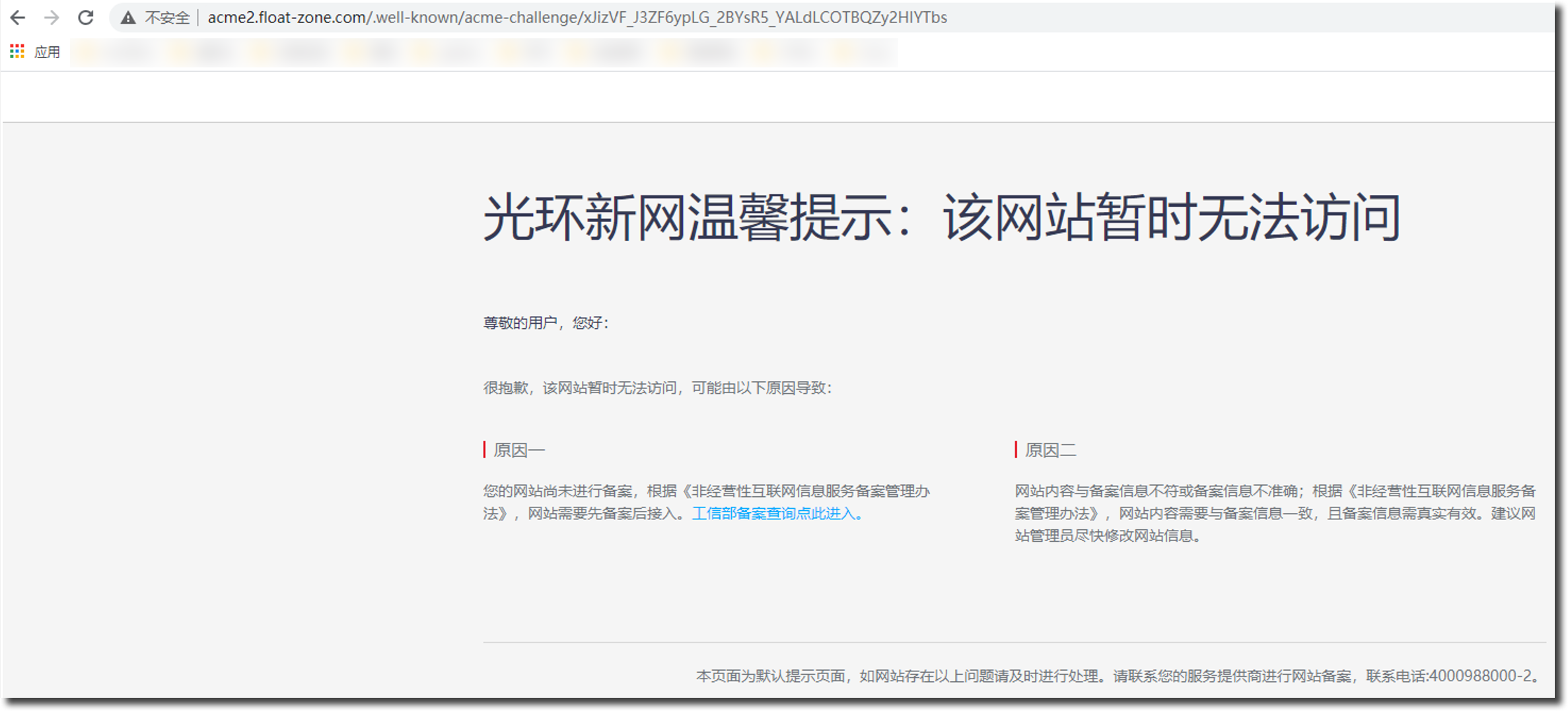The height and width of the screenshot is (711, 1568).
Task: Click the red bar beside 原因二
Action: (1016, 450)
